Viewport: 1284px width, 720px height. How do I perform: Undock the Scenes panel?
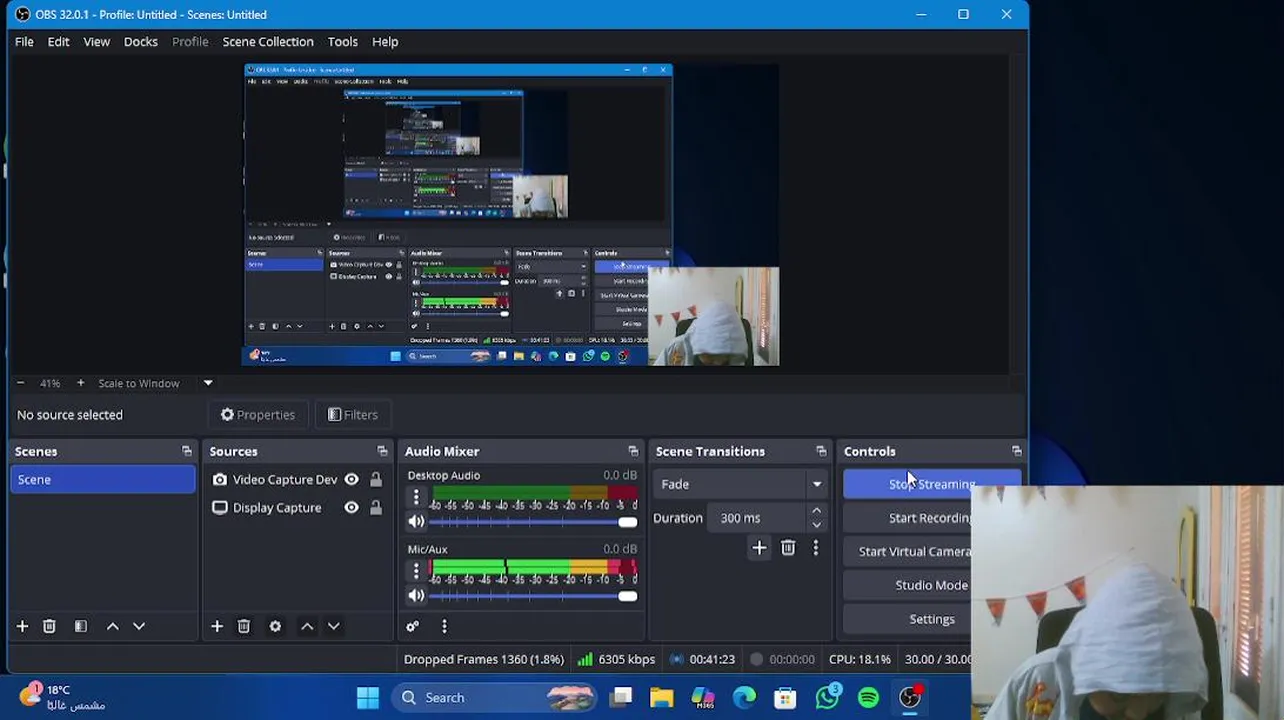186,451
